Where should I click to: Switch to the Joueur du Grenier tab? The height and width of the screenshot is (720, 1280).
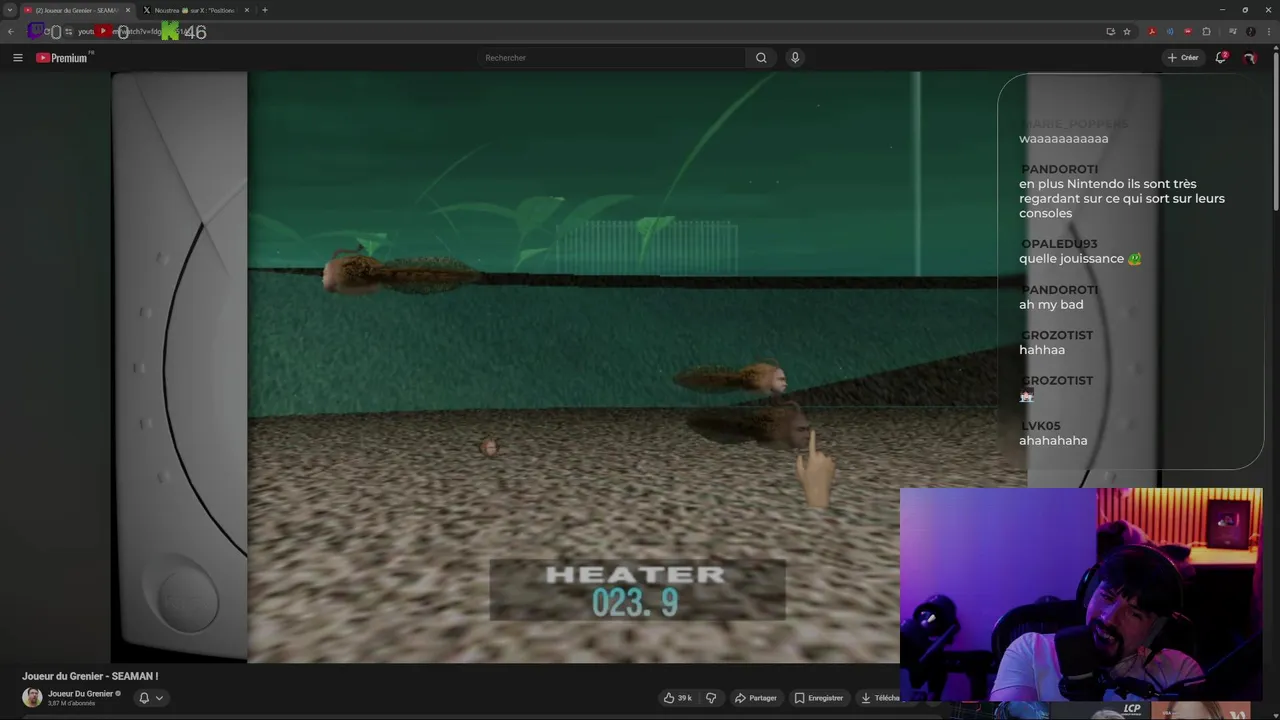point(76,10)
